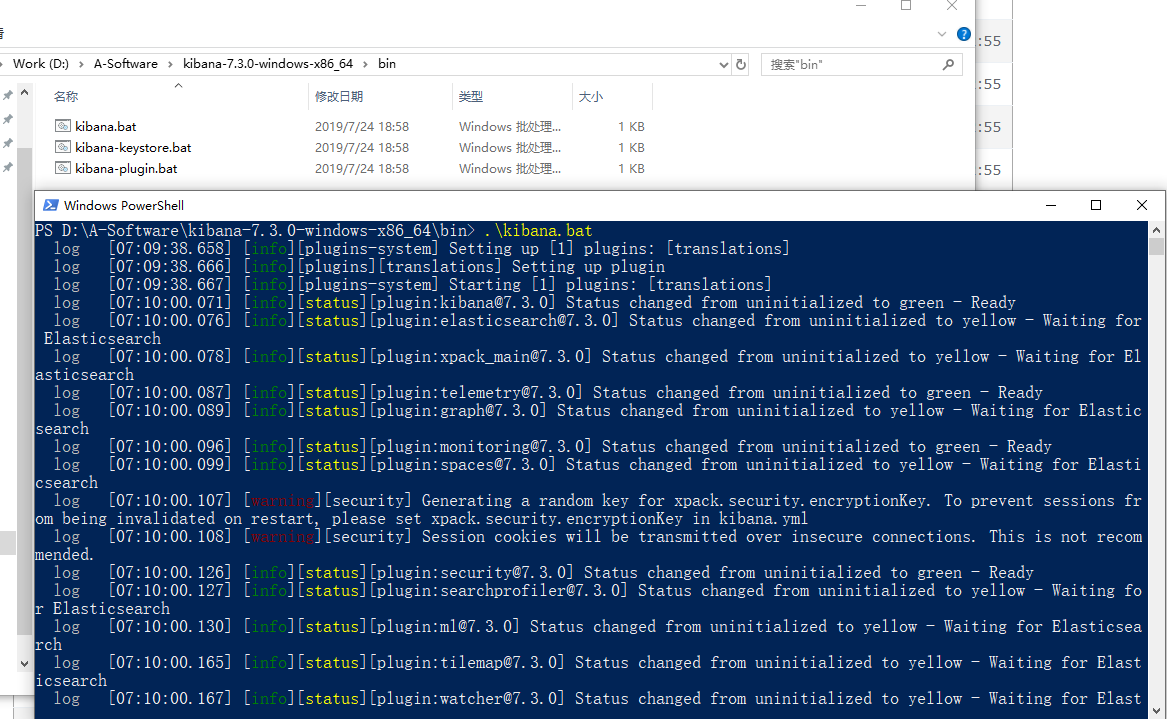This screenshot has width=1167, height=719.
Task: Sort files by 类型 column
Action: (470, 97)
